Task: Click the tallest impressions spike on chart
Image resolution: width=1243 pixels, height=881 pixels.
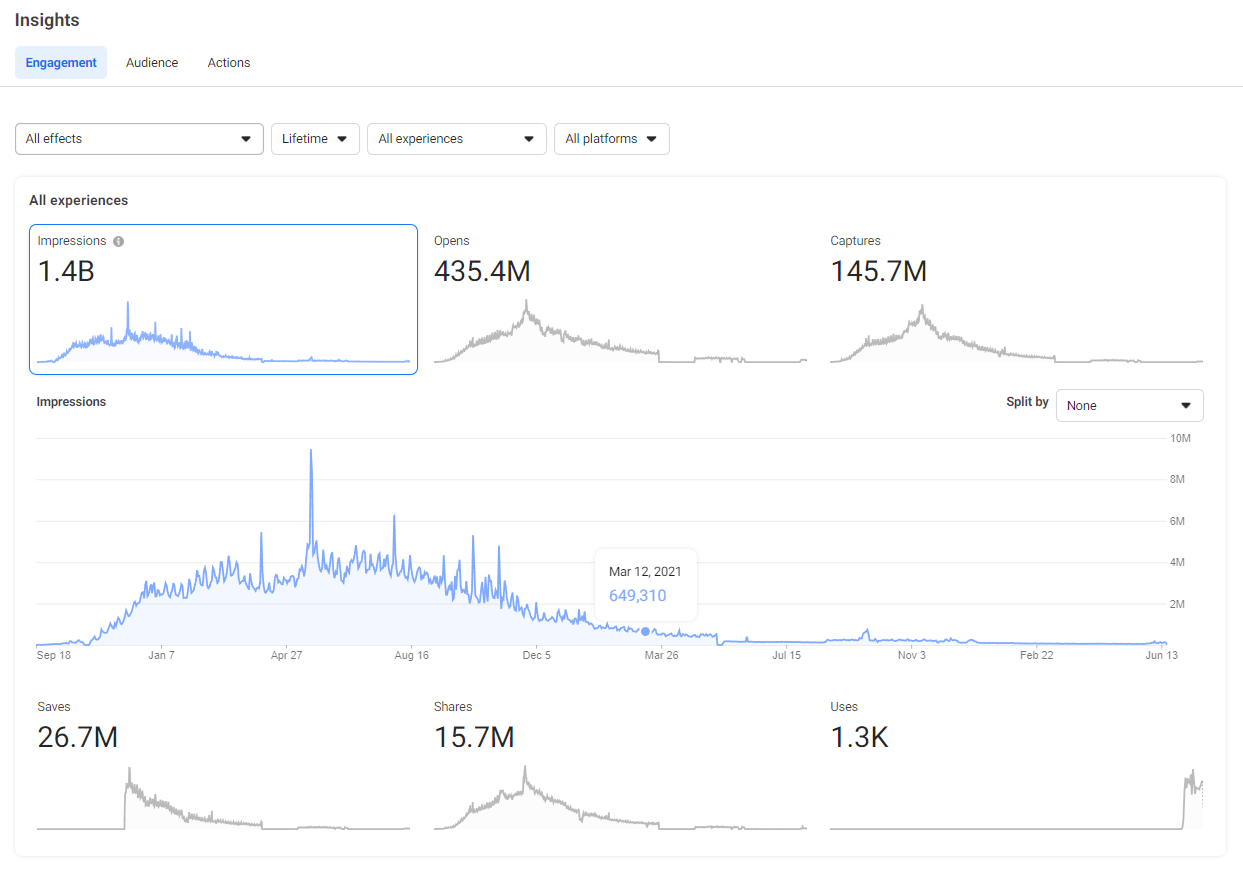Action: 311,452
